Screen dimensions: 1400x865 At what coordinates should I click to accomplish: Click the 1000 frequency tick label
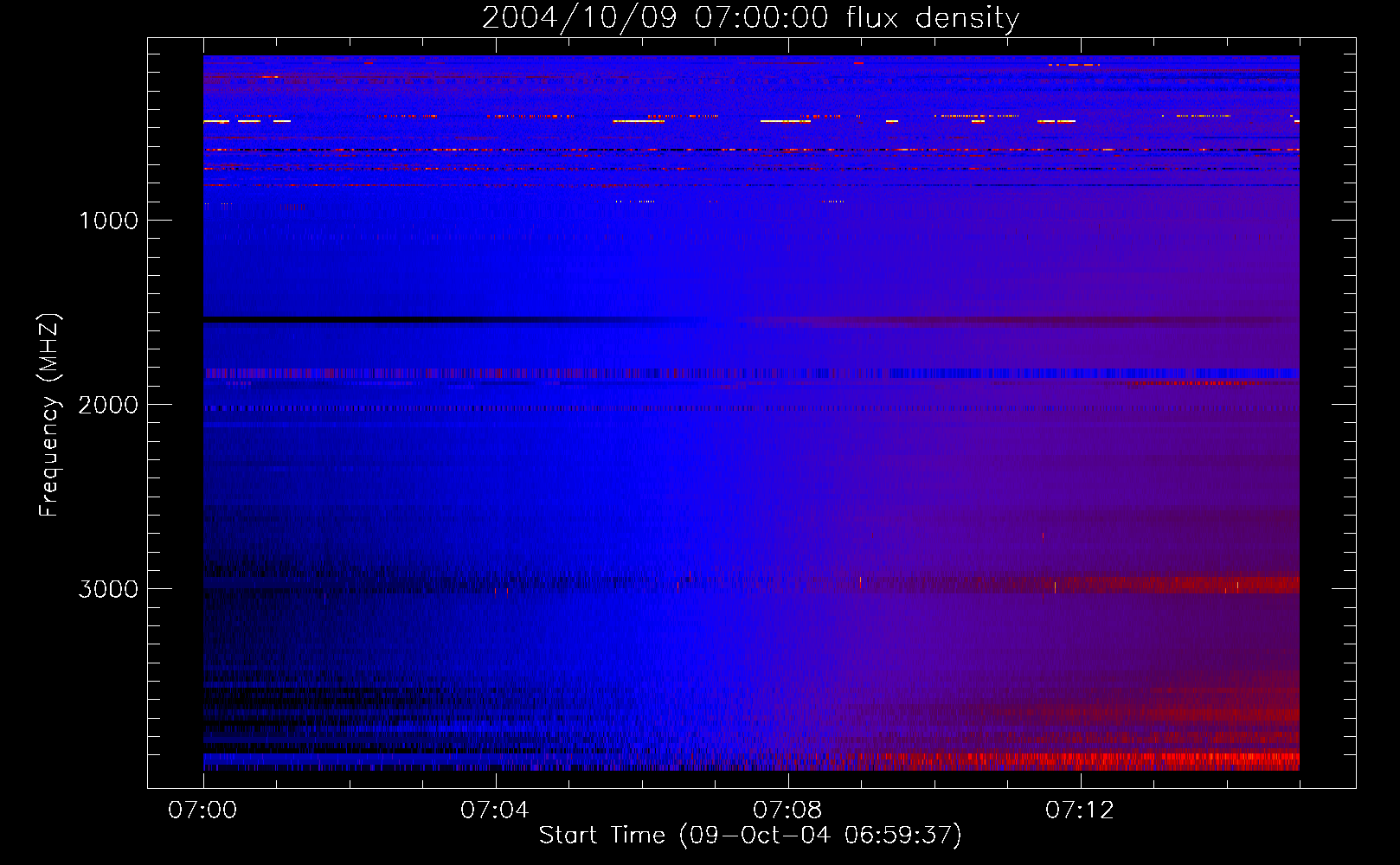pyautogui.click(x=108, y=221)
